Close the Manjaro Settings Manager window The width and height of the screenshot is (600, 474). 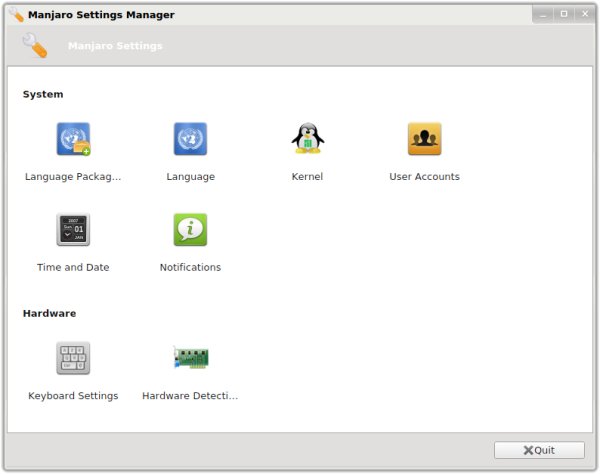[585, 15]
